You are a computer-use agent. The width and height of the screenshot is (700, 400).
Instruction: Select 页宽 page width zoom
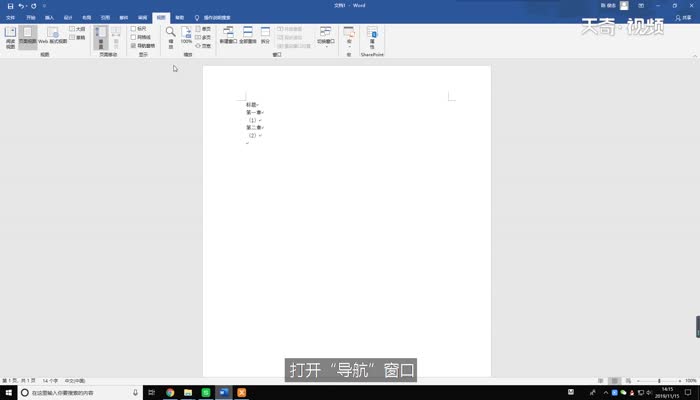click(x=203, y=46)
